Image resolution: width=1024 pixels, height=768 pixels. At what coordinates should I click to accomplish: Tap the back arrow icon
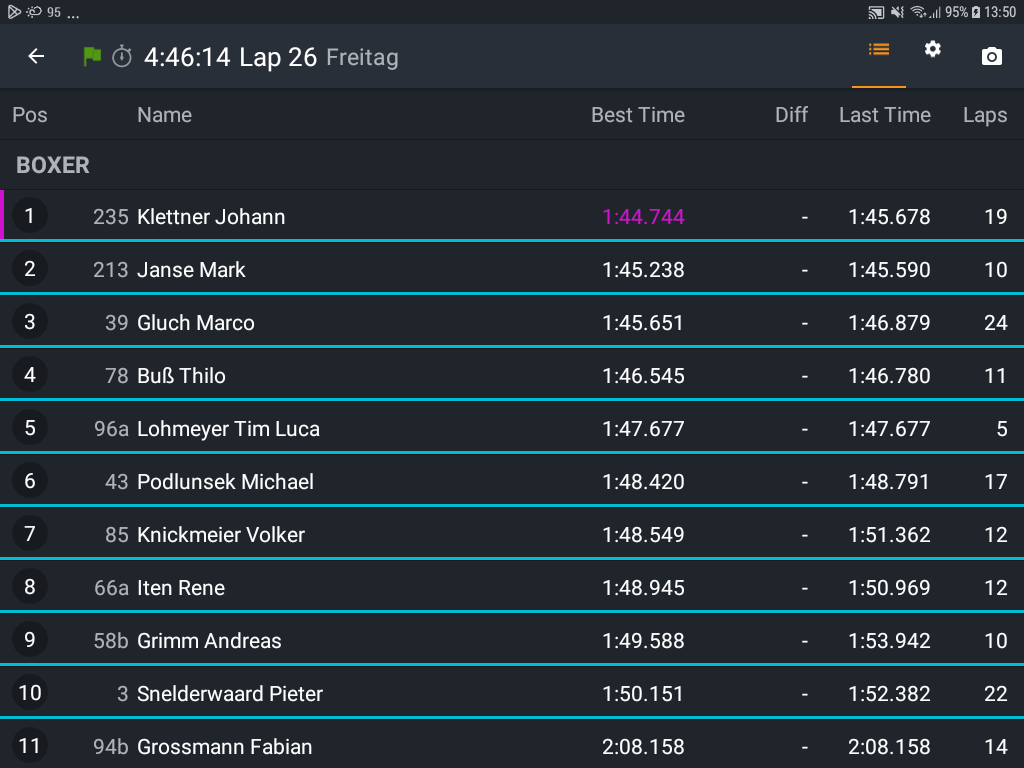[x=36, y=57]
